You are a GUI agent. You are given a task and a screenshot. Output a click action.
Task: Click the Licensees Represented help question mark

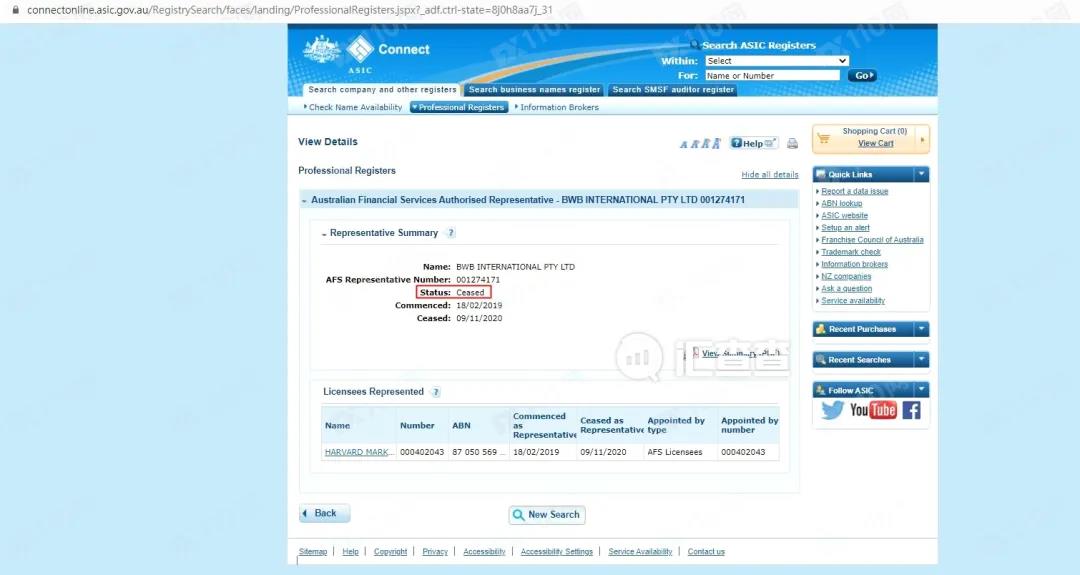(436, 392)
